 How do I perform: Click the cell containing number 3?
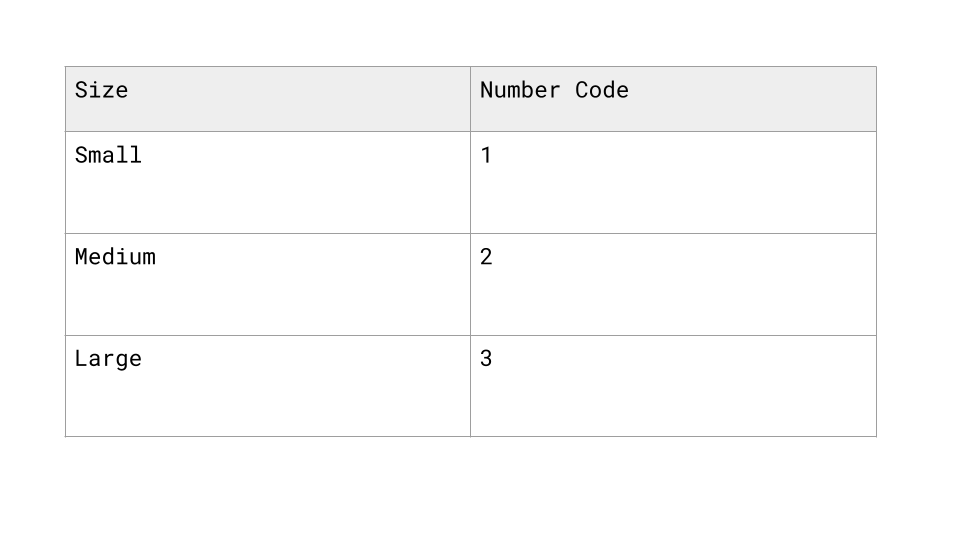pos(673,386)
